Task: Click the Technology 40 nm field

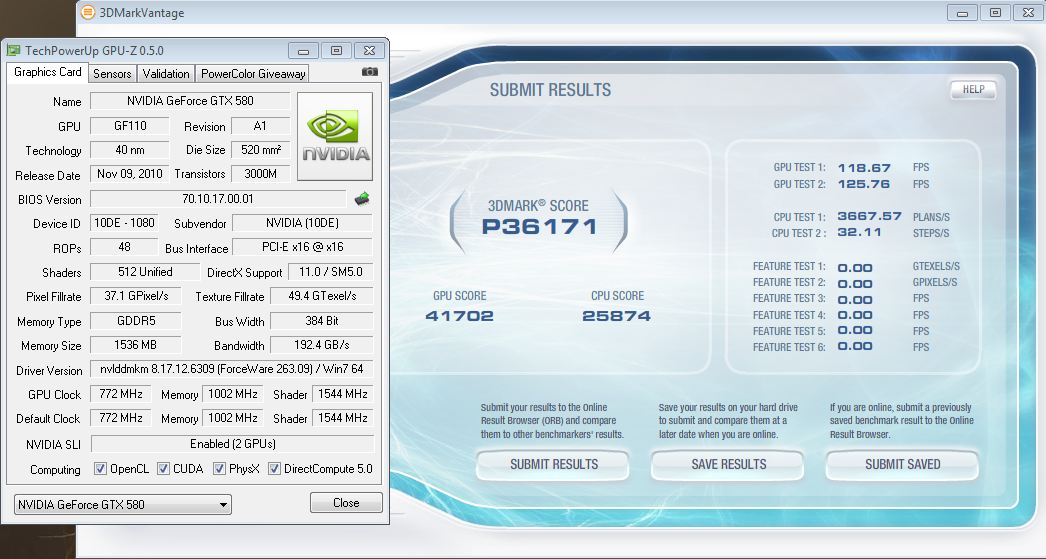Action: pos(129,150)
